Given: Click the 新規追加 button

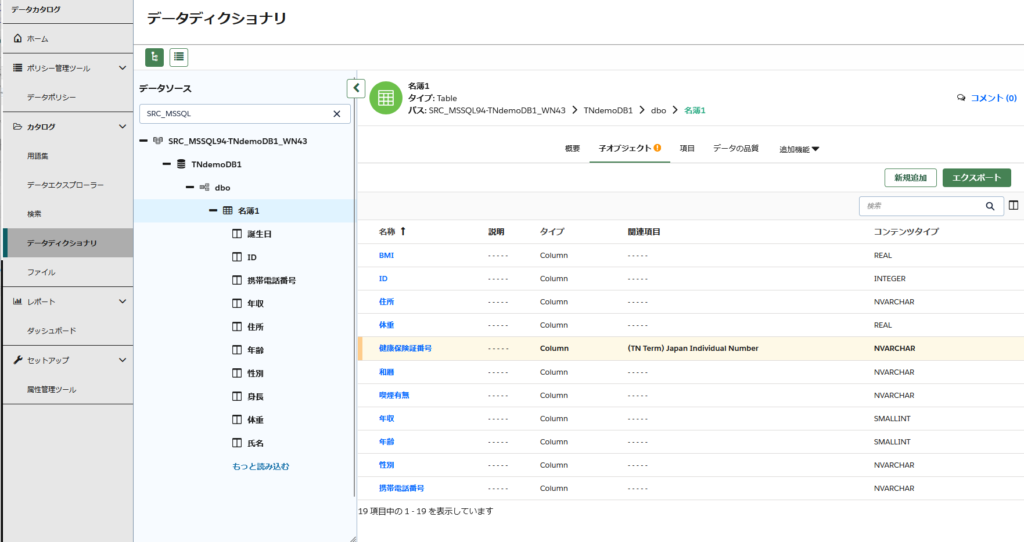Looking at the screenshot, I should (x=910, y=178).
